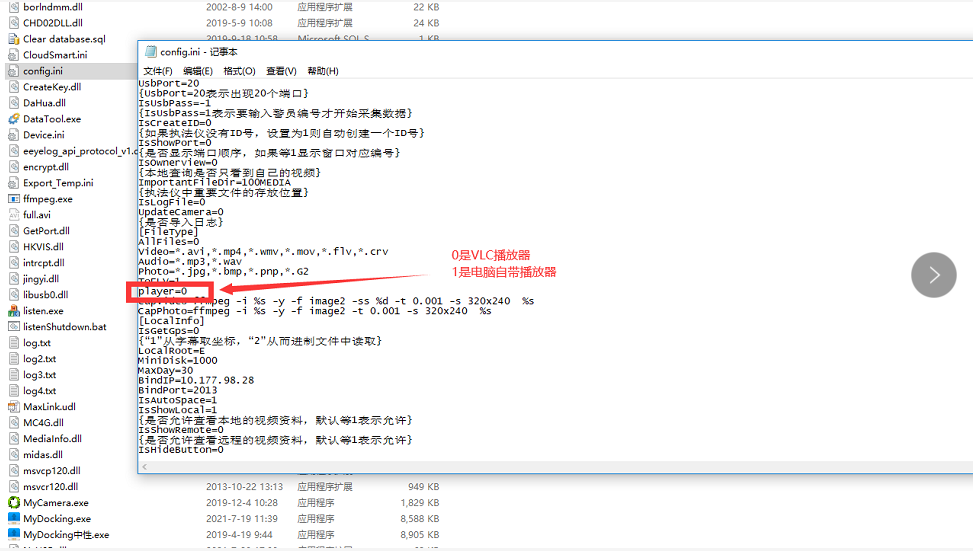This screenshot has width=973, height=551.
Task: Click the MaxLink.udl file icon
Action: pyautogui.click(x=14, y=407)
